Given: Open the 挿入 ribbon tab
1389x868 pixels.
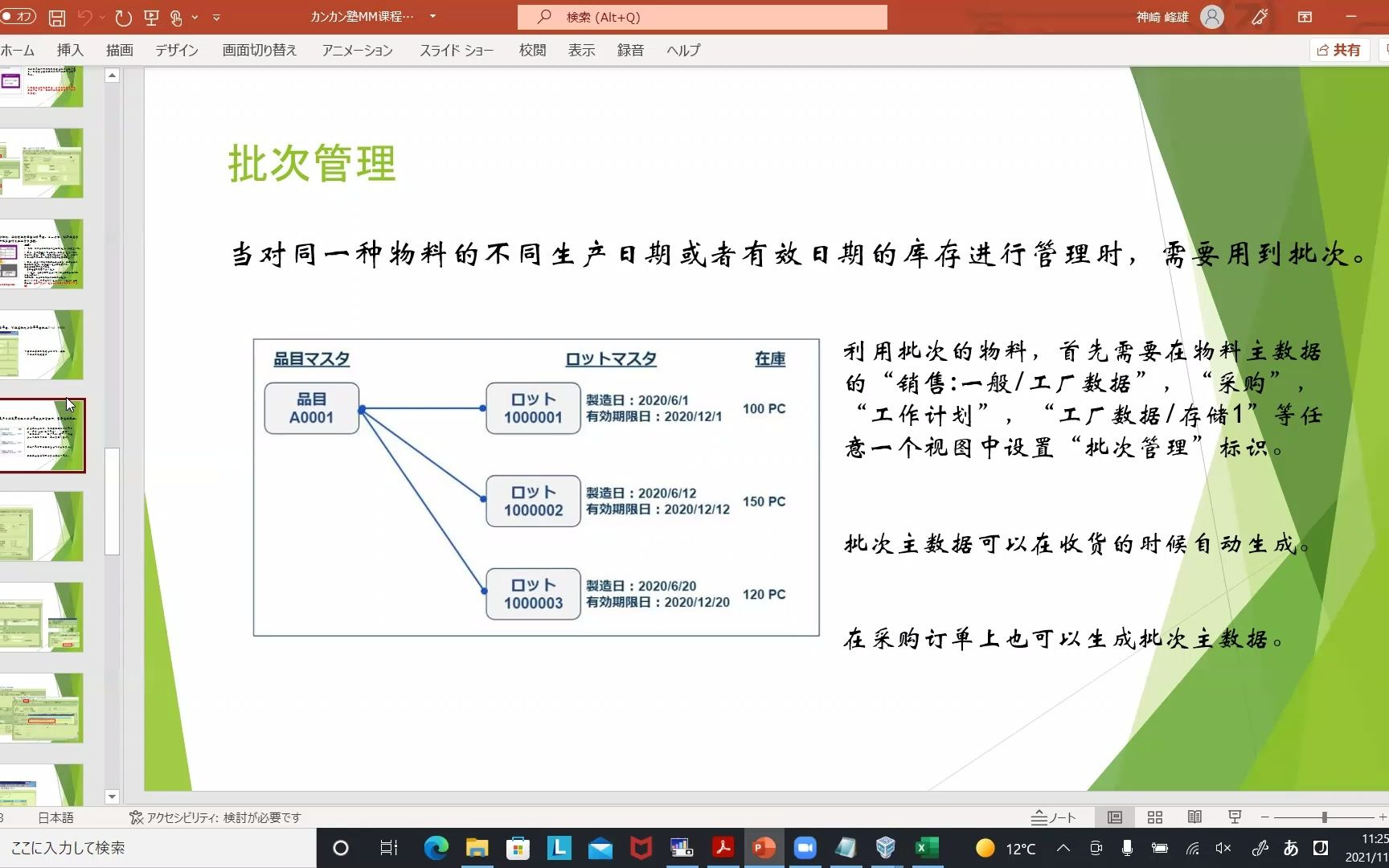Looking at the screenshot, I should tap(70, 50).
